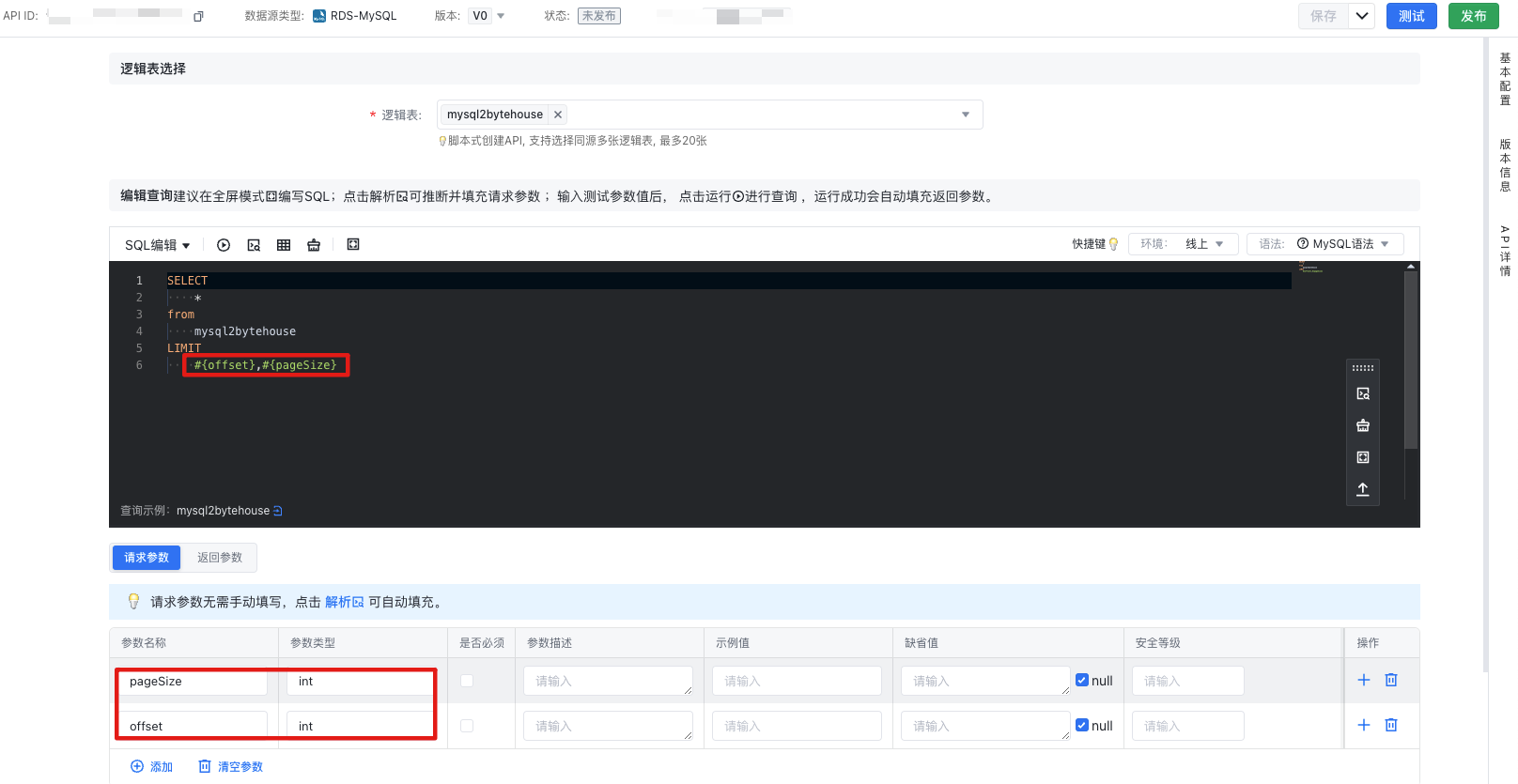The height and width of the screenshot is (784, 1518).
Task: Click 添加 to add a parameter
Action: click(x=151, y=767)
